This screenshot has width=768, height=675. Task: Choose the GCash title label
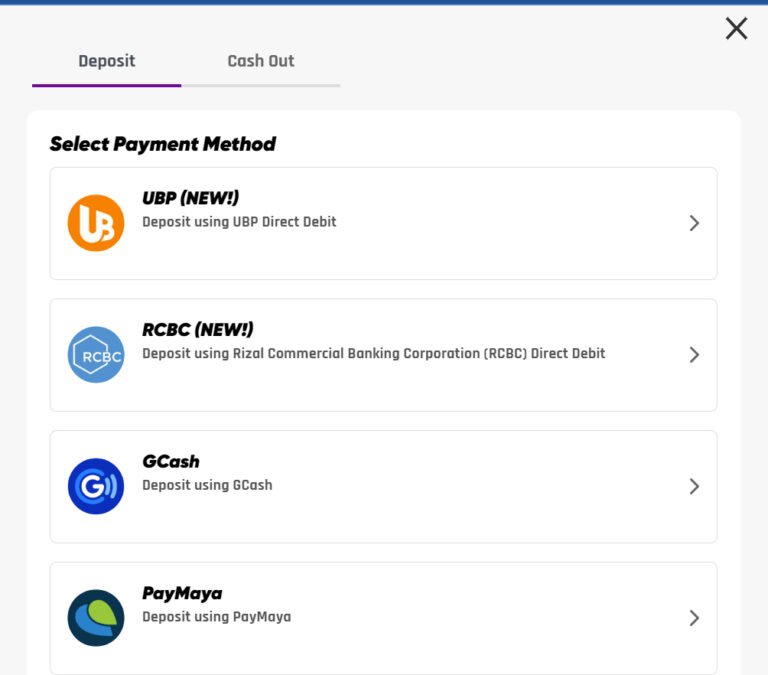click(171, 462)
